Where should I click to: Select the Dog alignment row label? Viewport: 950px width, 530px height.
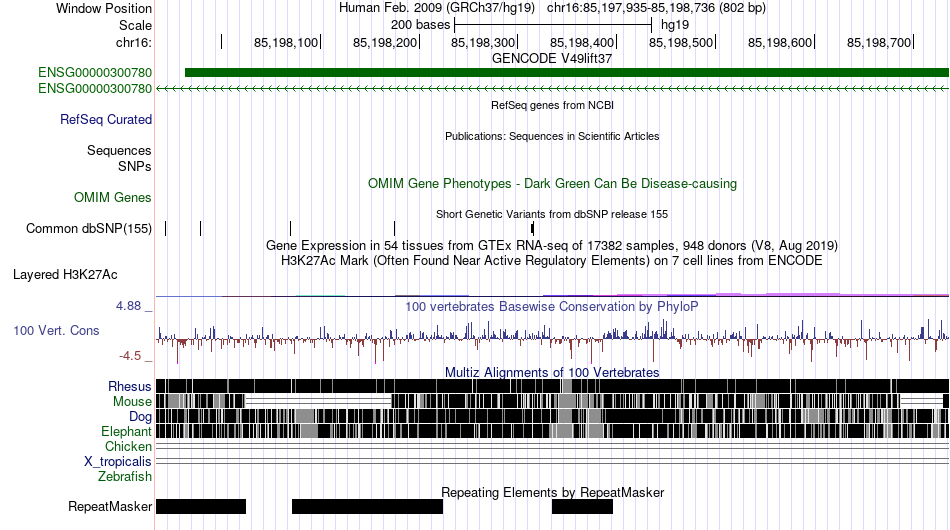[140, 416]
